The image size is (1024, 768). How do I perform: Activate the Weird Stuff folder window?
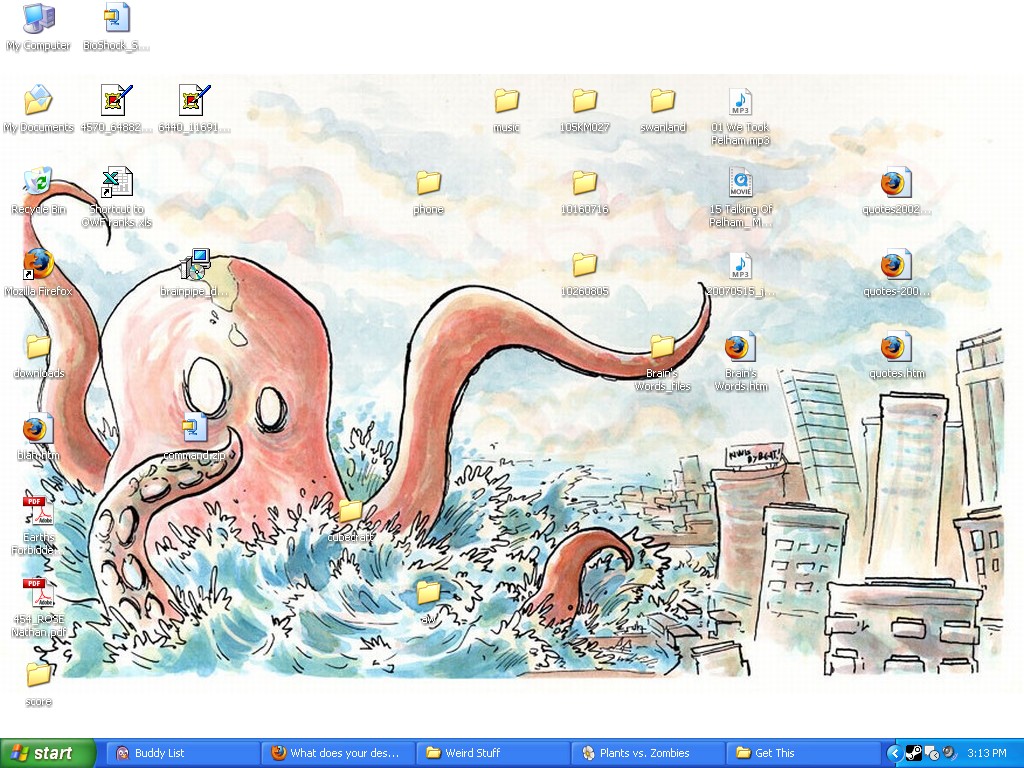click(x=492, y=753)
